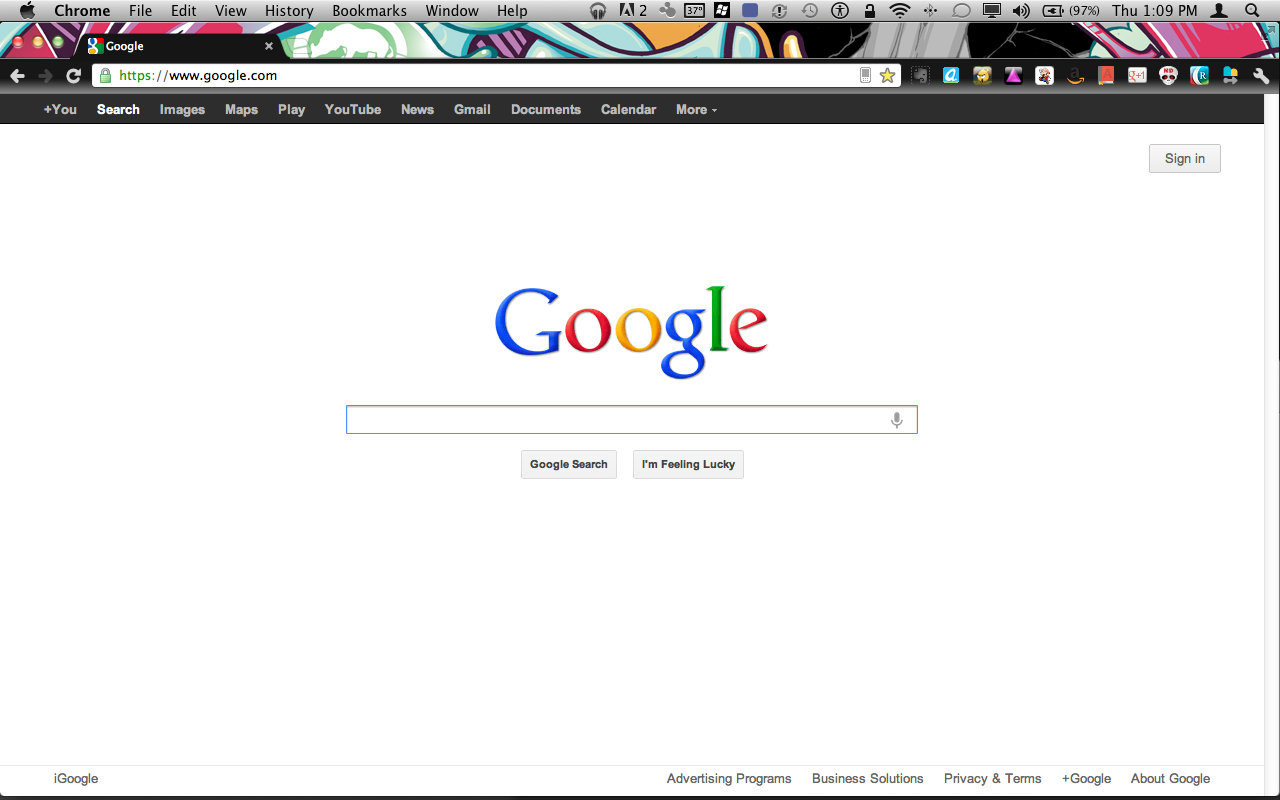Open the Advertising Programs footer link
Image resolution: width=1280 pixels, height=800 pixels.
729,779
